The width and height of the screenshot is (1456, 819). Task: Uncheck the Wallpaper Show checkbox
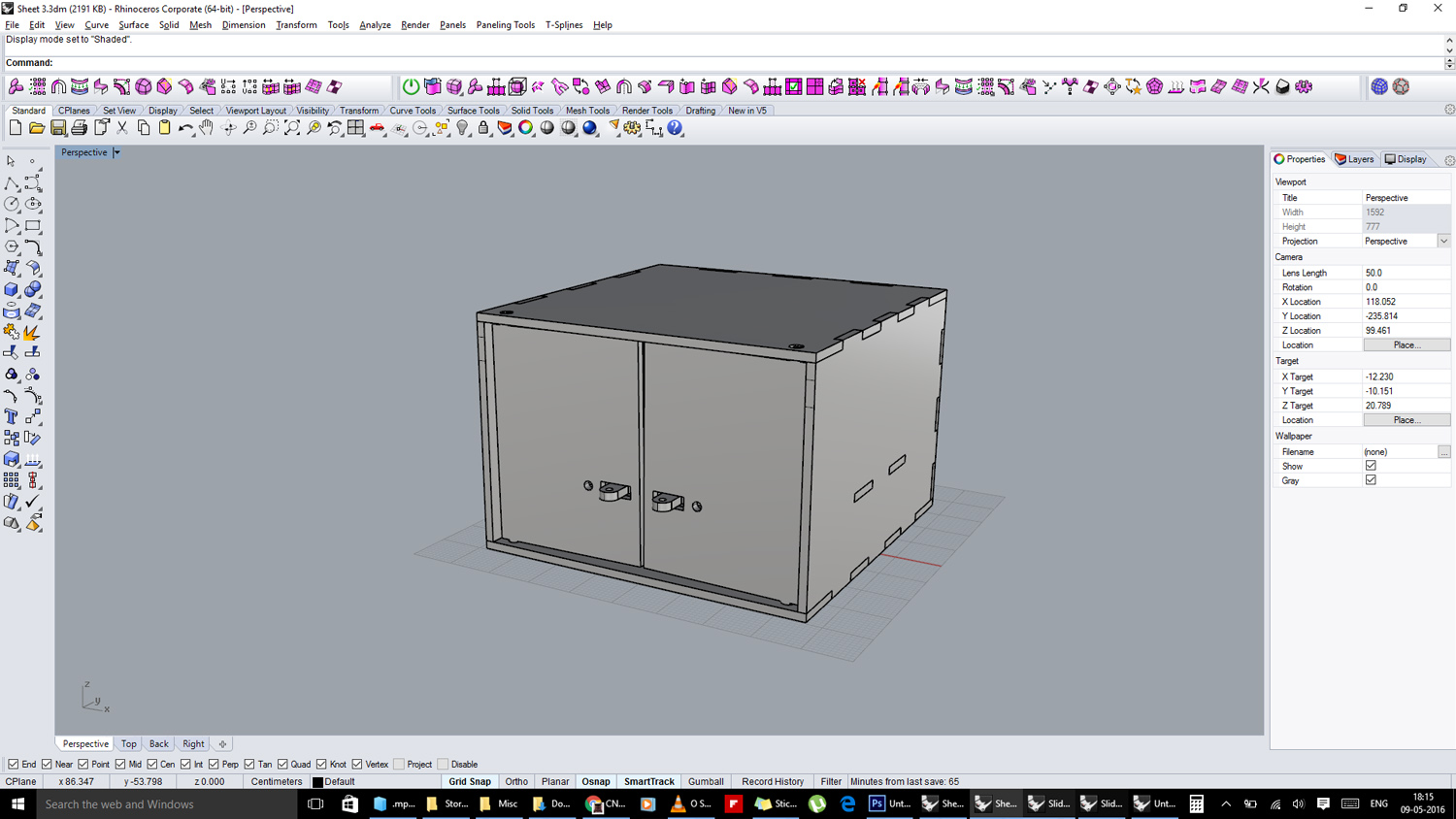click(x=1371, y=466)
